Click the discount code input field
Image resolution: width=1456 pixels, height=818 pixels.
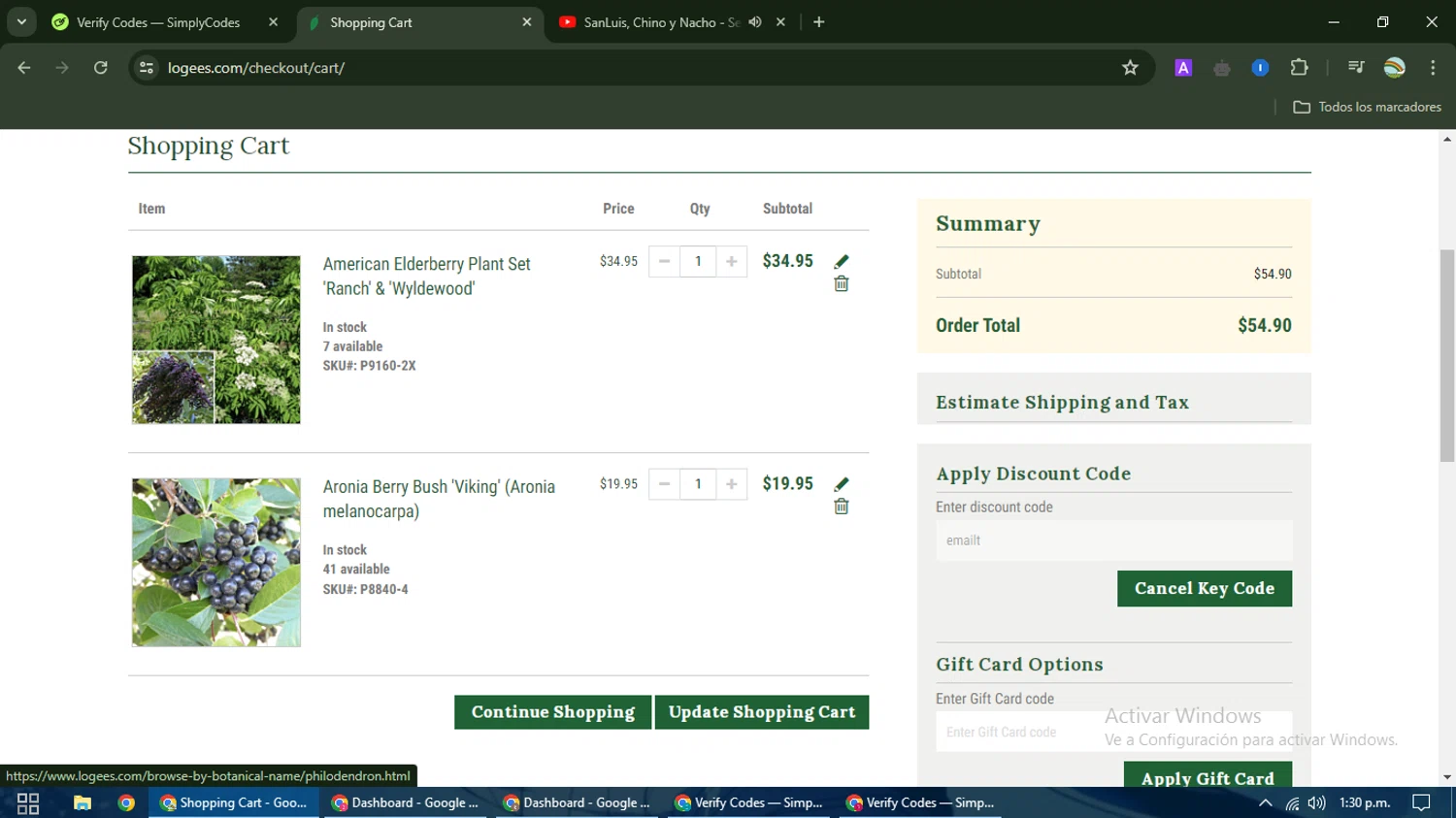(1113, 540)
